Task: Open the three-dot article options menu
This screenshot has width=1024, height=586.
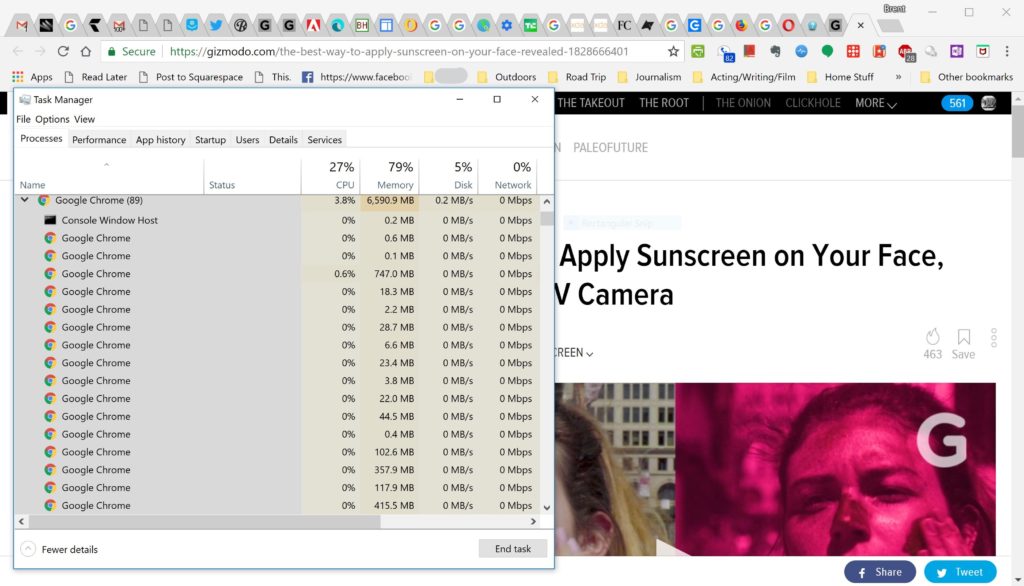Action: click(x=993, y=338)
